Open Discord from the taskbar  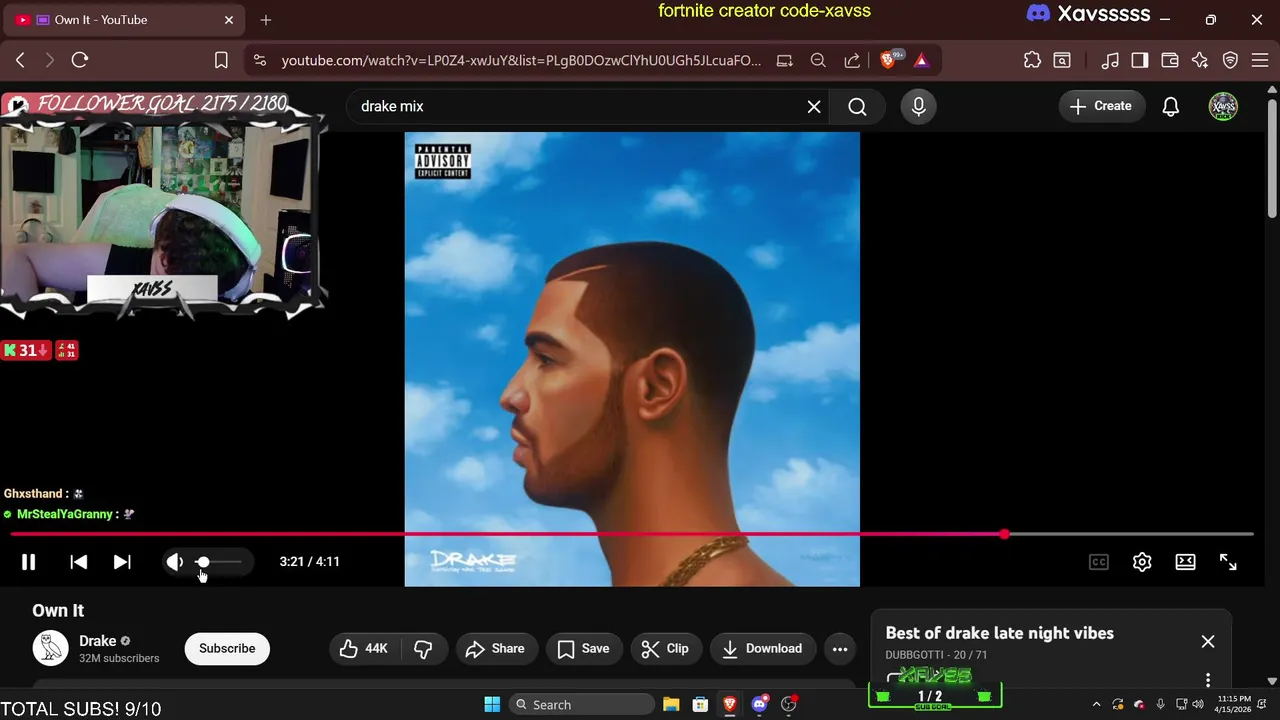pyautogui.click(x=760, y=704)
